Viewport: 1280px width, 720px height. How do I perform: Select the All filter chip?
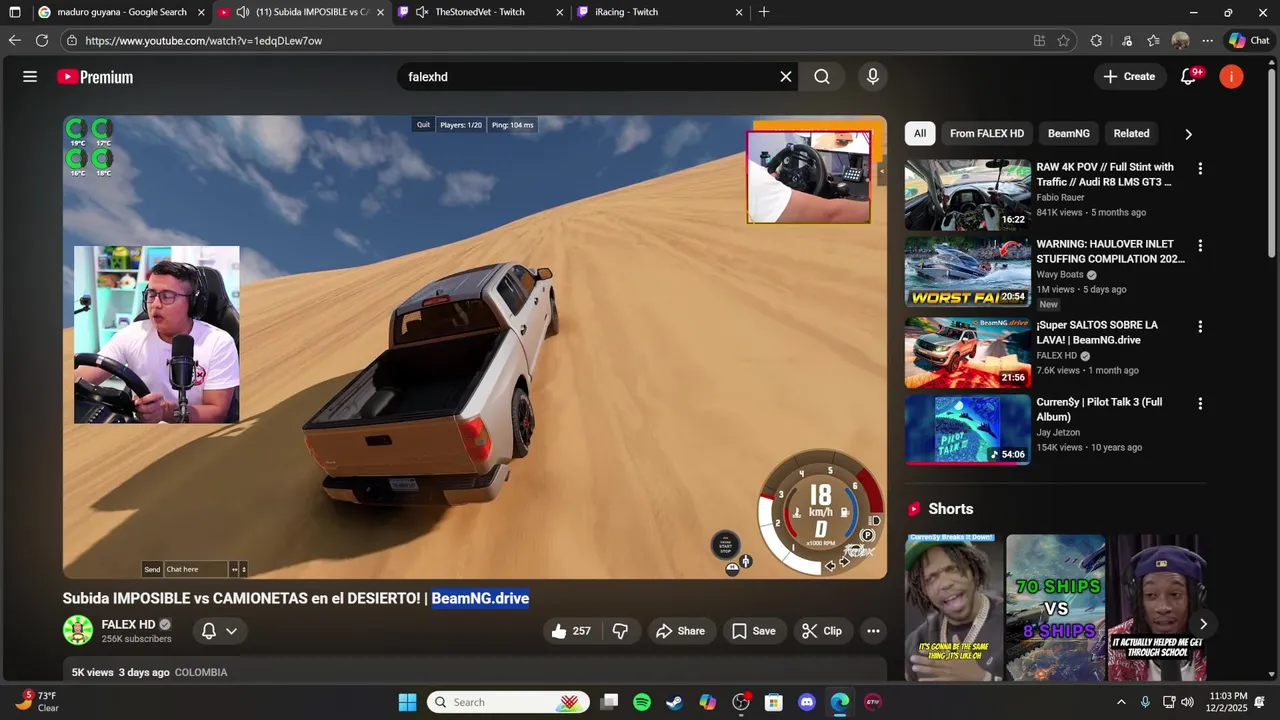[x=920, y=134]
